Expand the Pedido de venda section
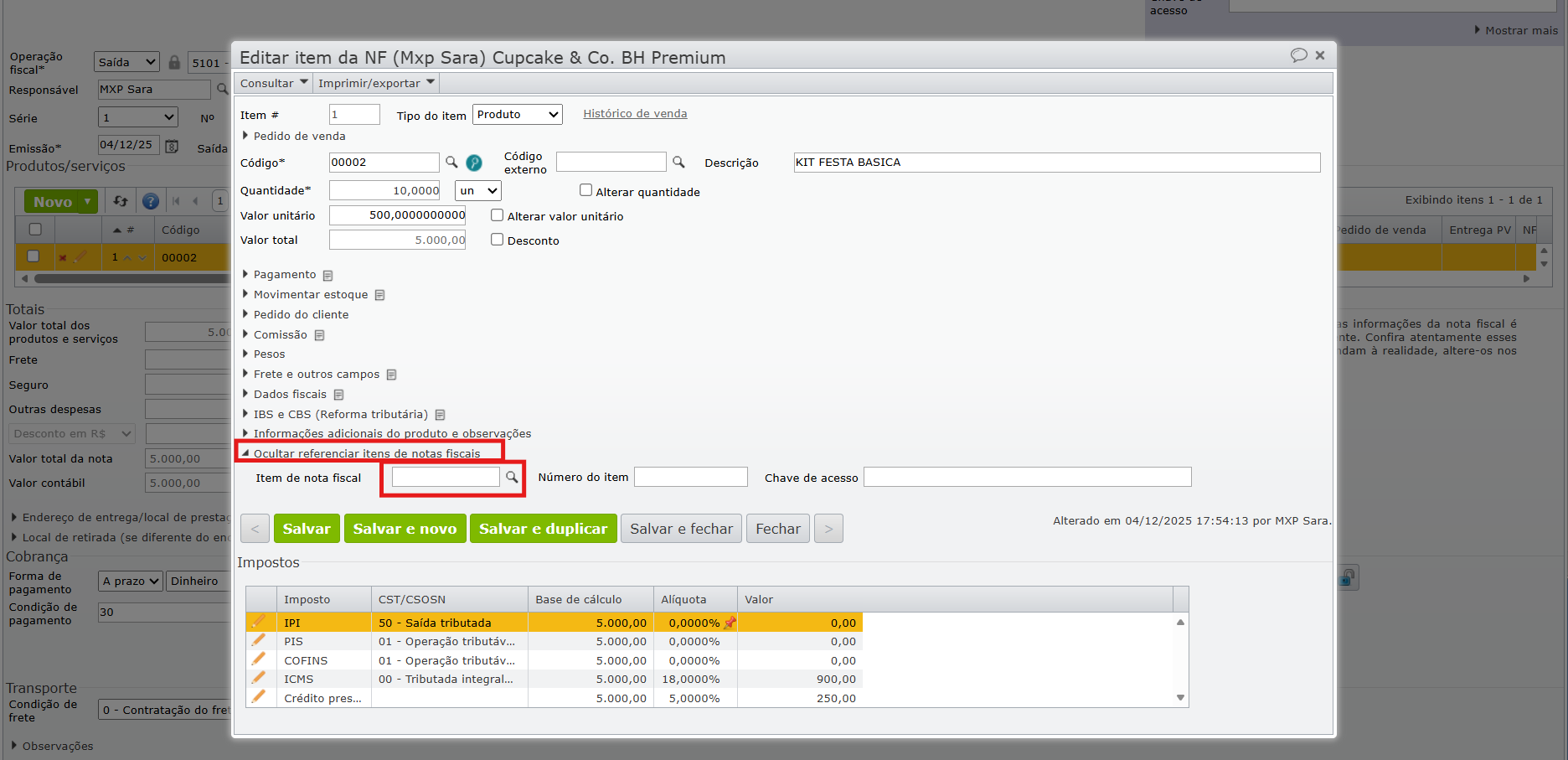This screenshot has height=760, width=1568. click(293, 136)
